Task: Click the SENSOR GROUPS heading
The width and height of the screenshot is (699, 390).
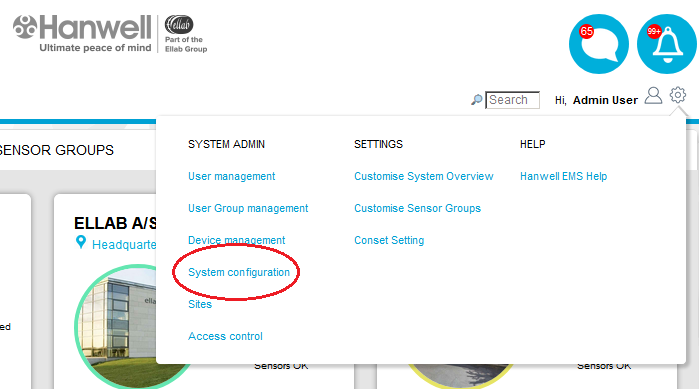Action: (x=57, y=150)
